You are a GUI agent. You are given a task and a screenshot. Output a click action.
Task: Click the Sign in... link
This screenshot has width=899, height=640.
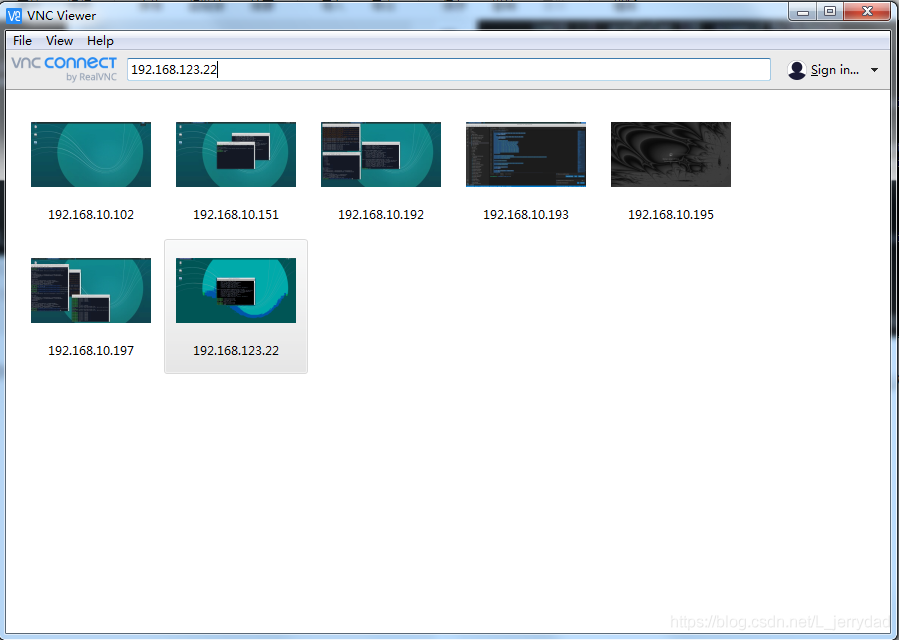point(835,70)
